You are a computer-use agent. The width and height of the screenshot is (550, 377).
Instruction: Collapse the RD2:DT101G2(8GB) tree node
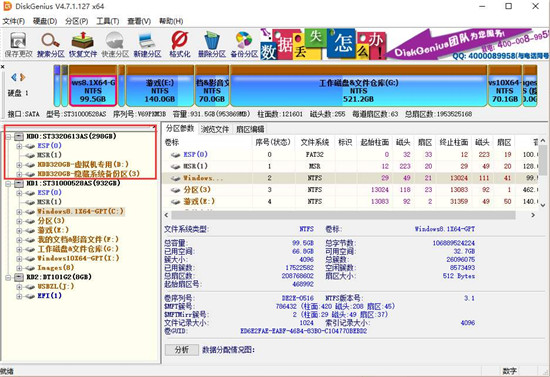click(8, 277)
